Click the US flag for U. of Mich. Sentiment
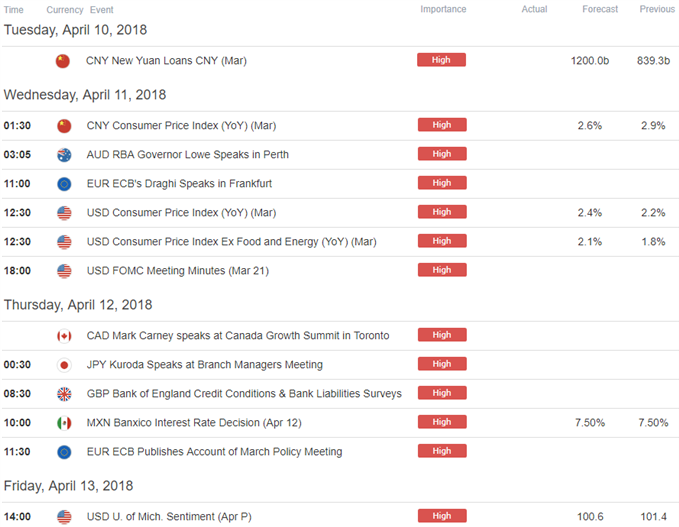The image size is (679, 527). (64, 517)
